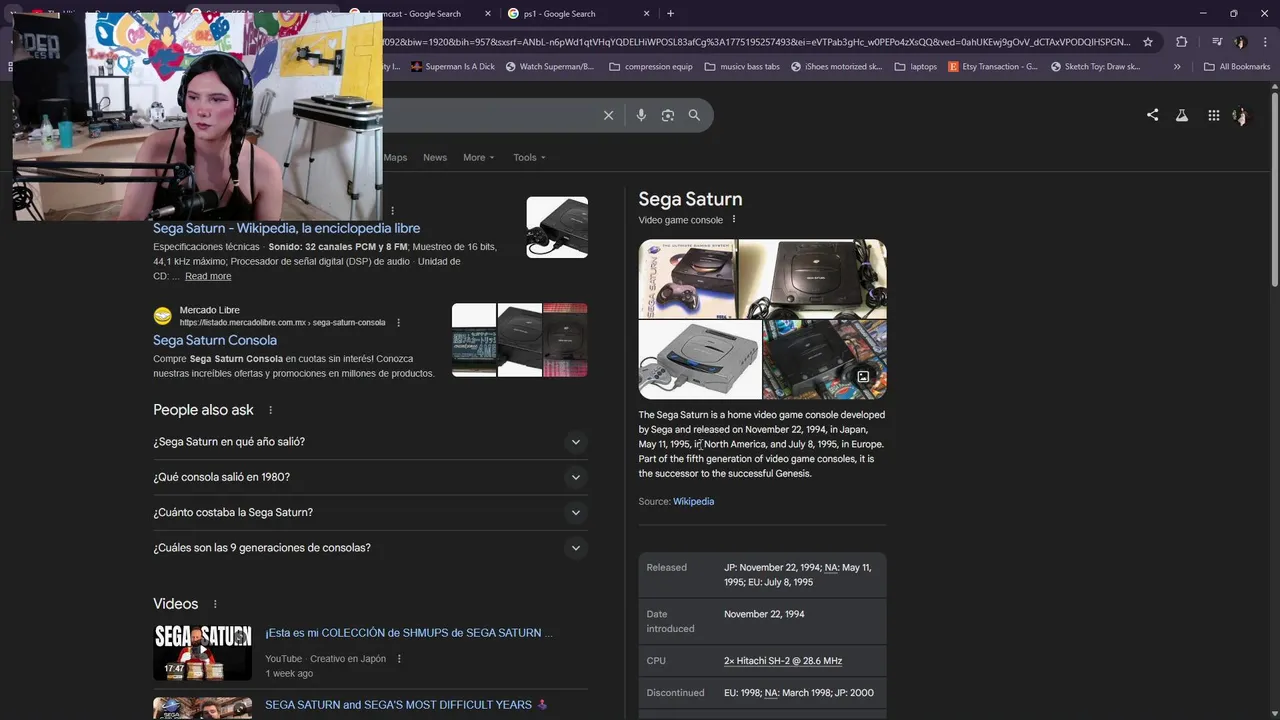Open gray Sega Saturn console image

(x=699, y=359)
